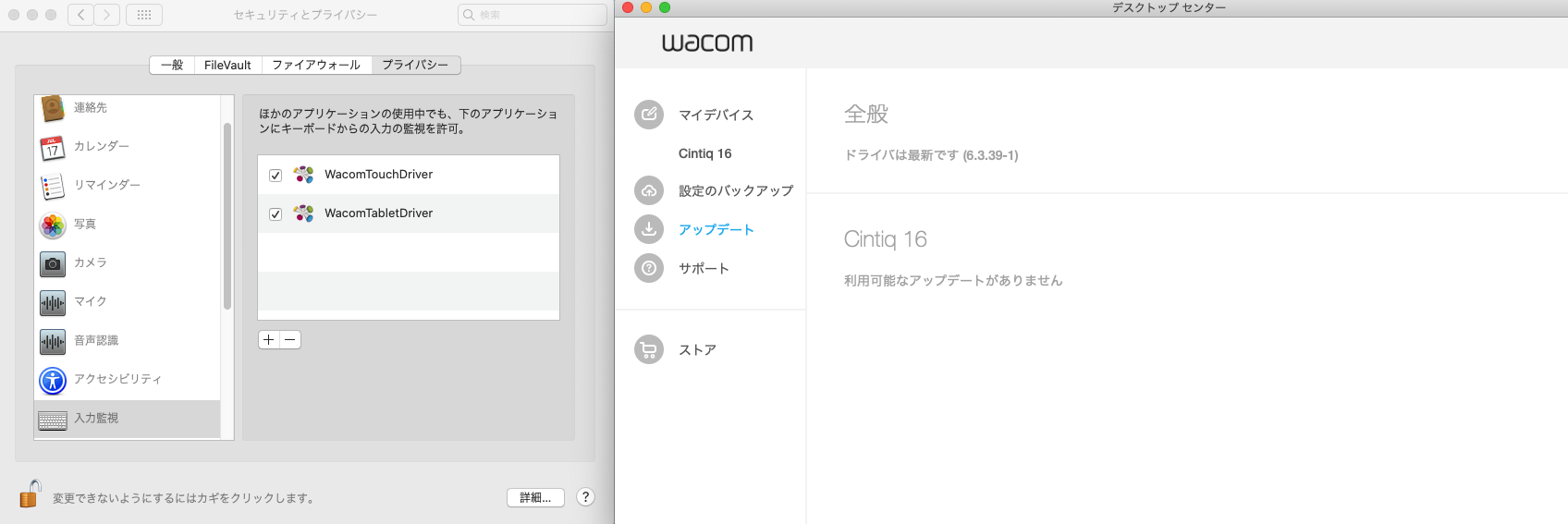The height and width of the screenshot is (524, 1568).
Task: Open Support (サポート) section
Action: 704,268
